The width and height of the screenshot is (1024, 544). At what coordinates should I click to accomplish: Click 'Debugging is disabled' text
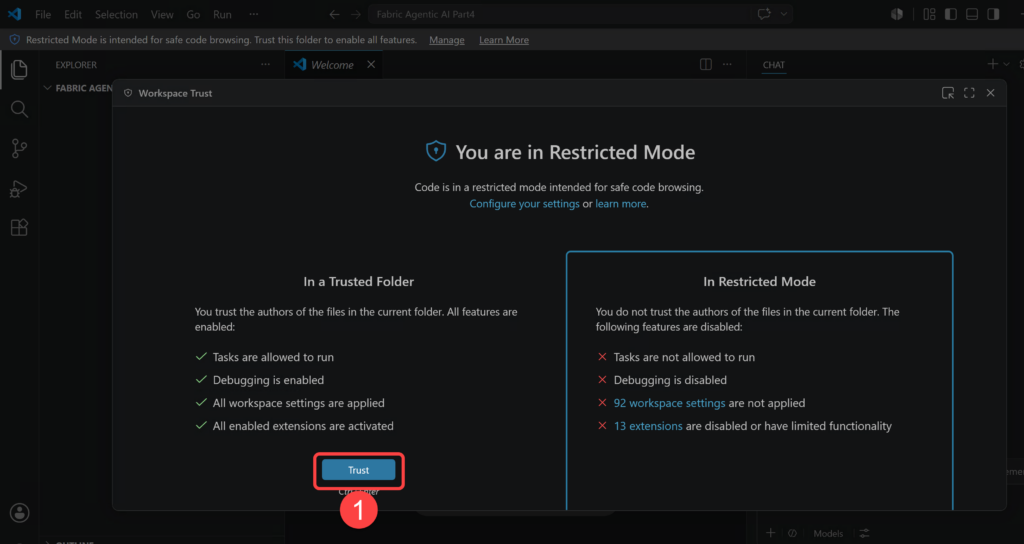pyautogui.click(x=670, y=380)
